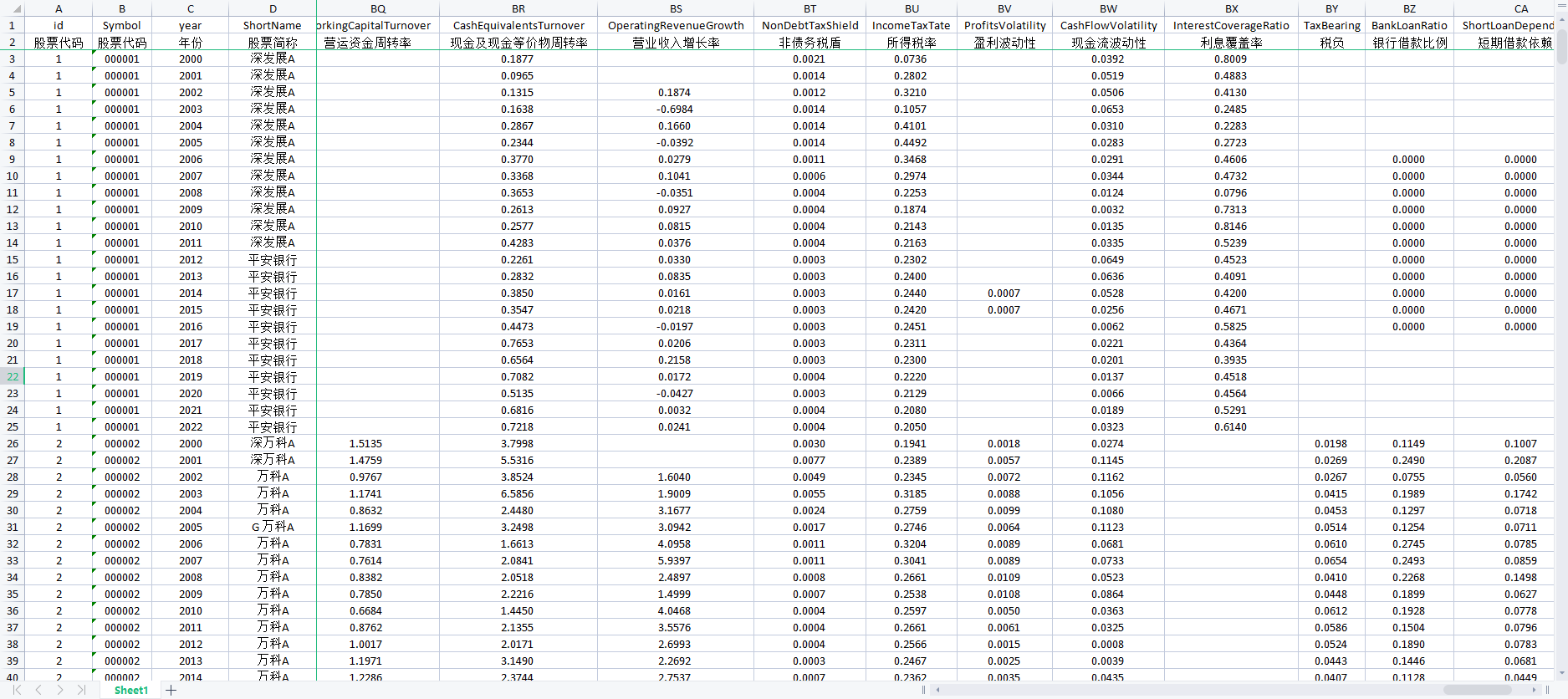Click the IncomeTaxTate header cell
Viewport: 1568px width, 699px height.
[912, 25]
